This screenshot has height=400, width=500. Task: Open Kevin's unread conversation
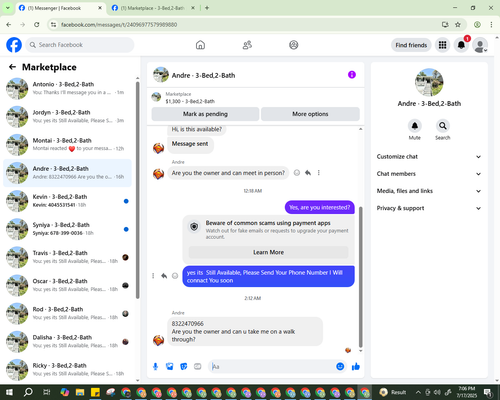67,201
